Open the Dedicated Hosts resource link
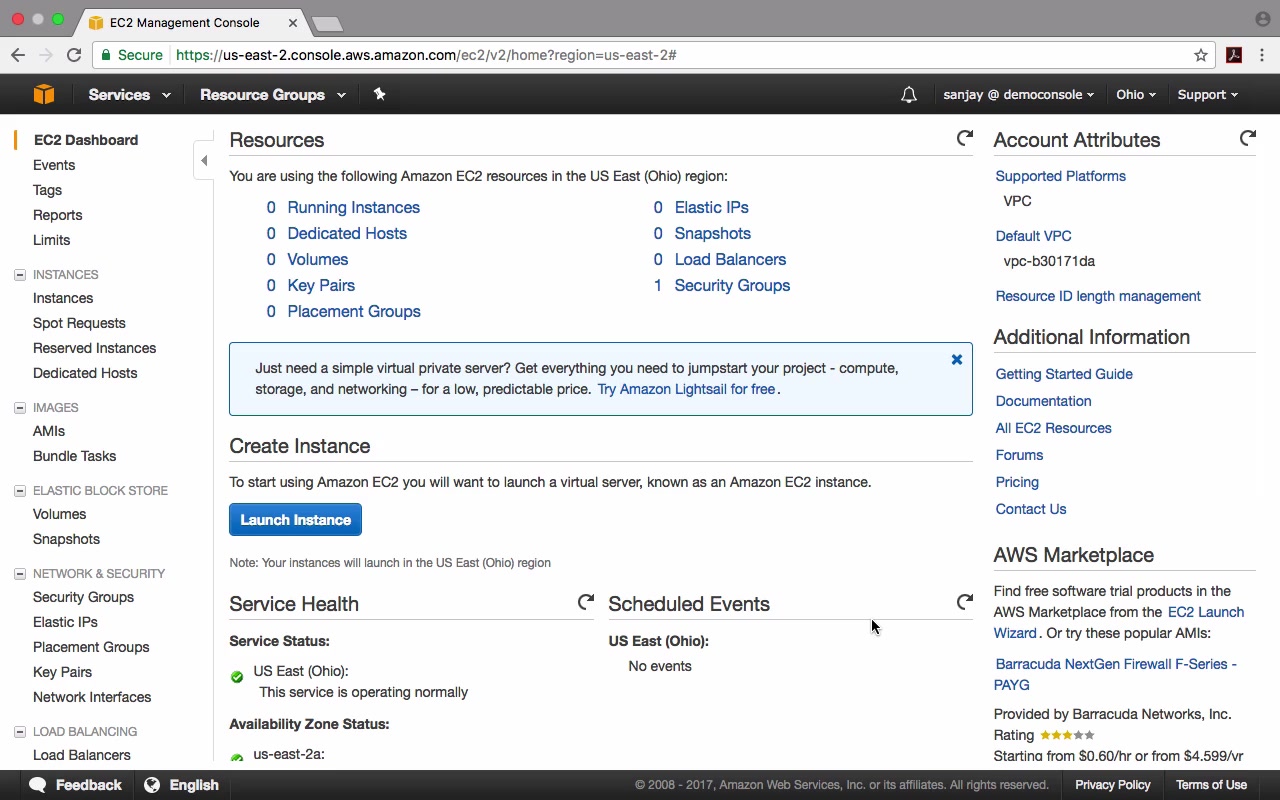This screenshot has height=800, width=1280. 347,233
